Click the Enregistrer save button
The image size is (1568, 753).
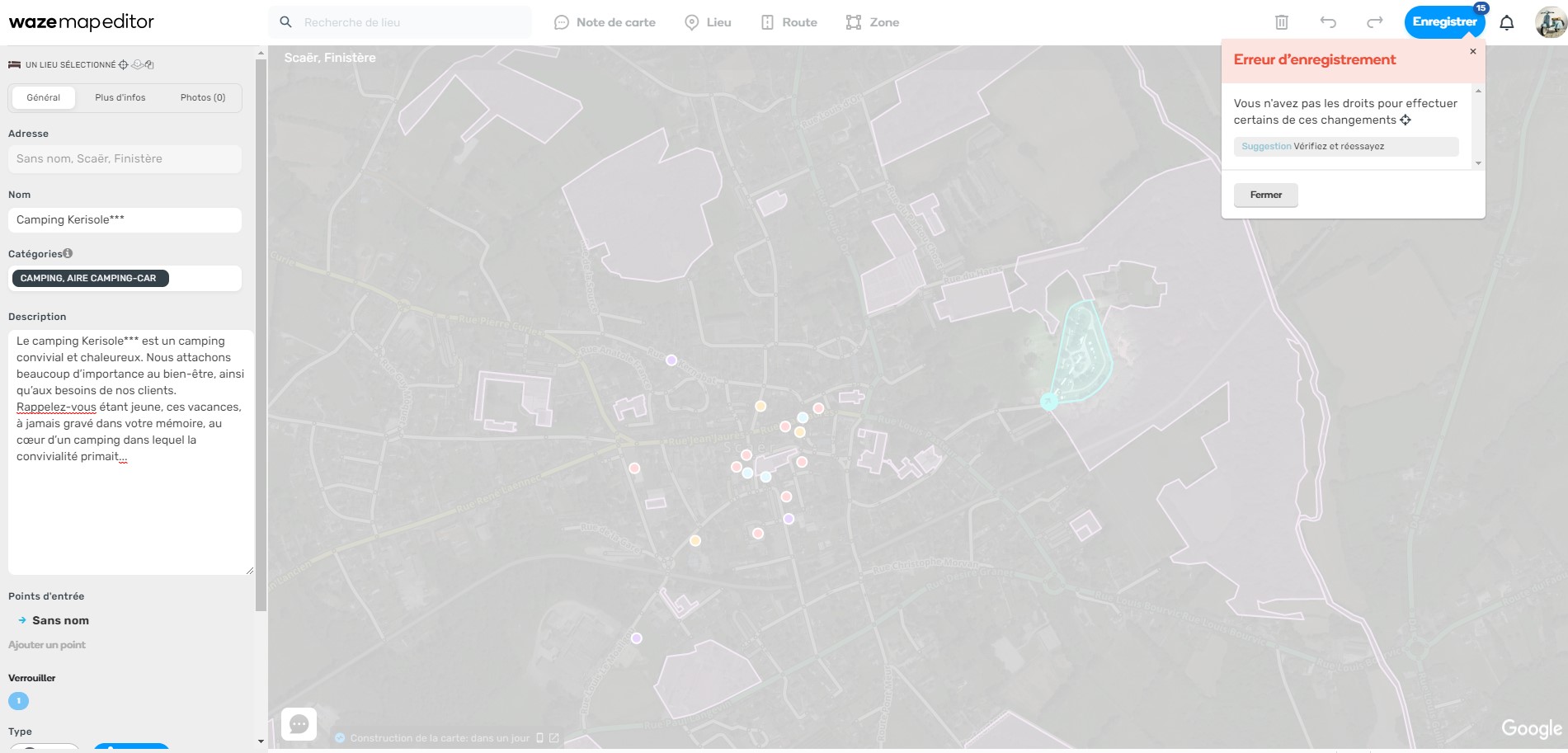click(x=1443, y=22)
